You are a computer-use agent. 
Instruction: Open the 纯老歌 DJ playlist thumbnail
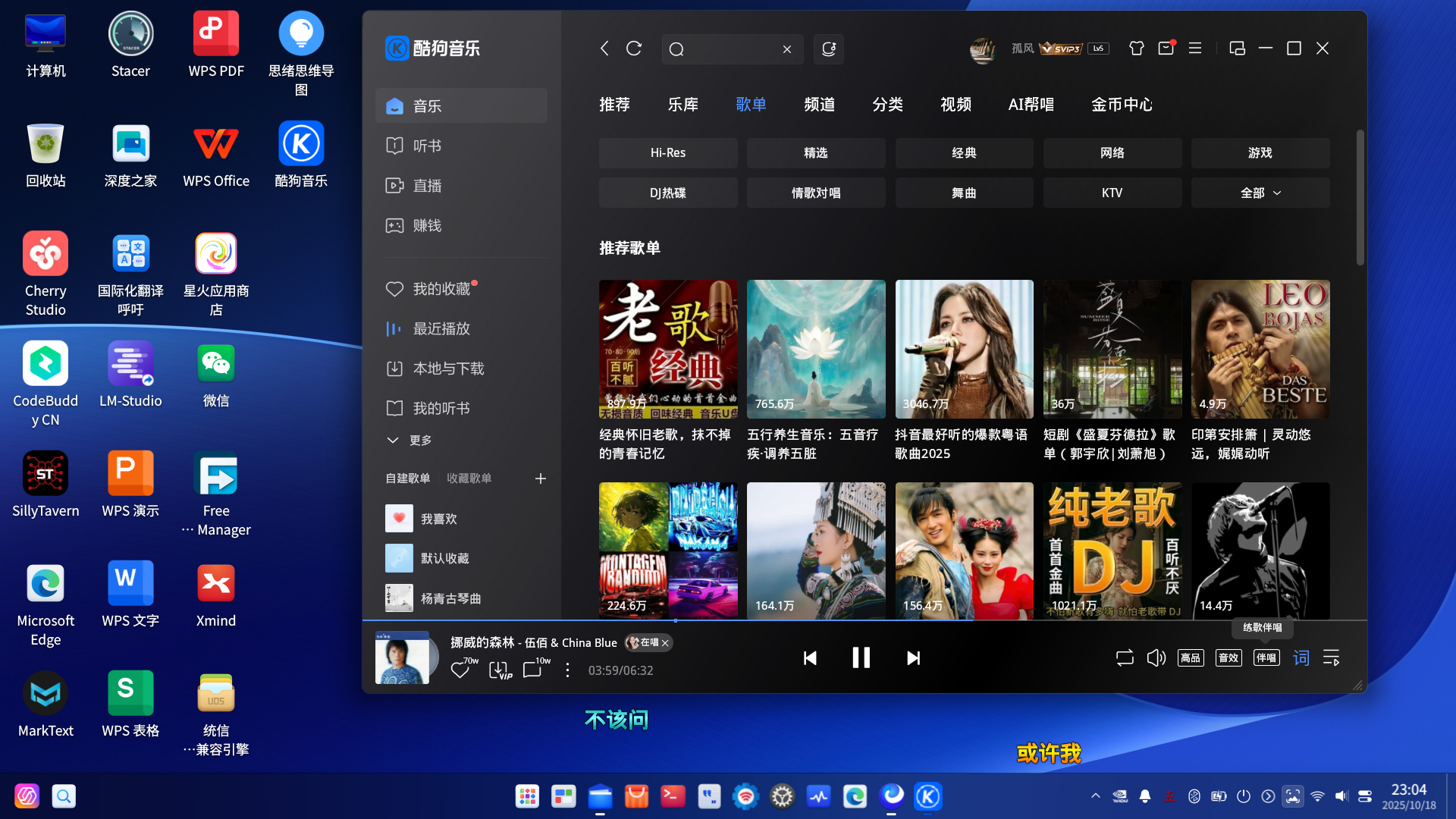click(x=1112, y=551)
